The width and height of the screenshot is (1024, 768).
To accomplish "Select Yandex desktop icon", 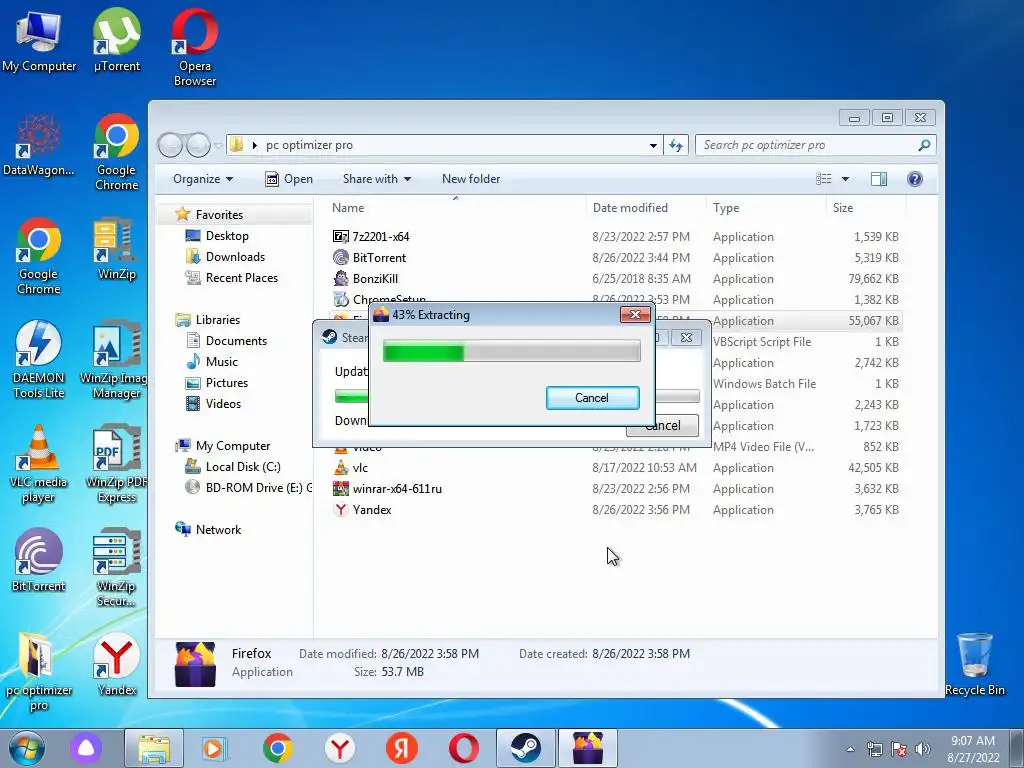I will [117, 665].
